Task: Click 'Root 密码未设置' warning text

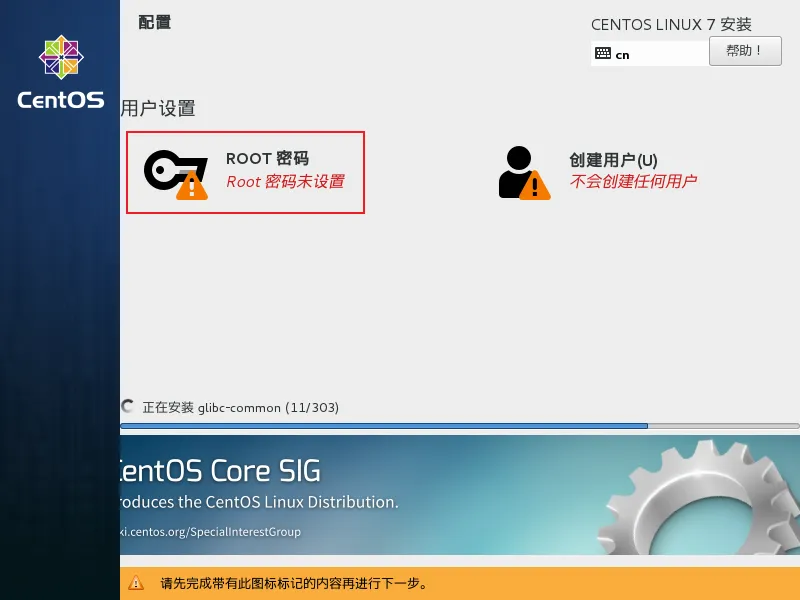Action: click(x=285, y=182)
